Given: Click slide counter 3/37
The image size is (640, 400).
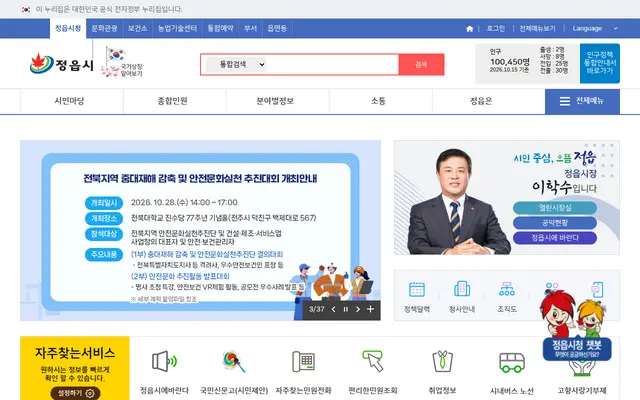Looking at the screenshot, I should coord(317,309).
